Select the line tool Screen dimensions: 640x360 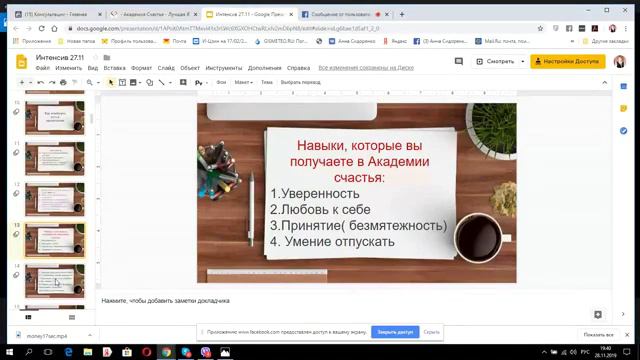point(162,82)
